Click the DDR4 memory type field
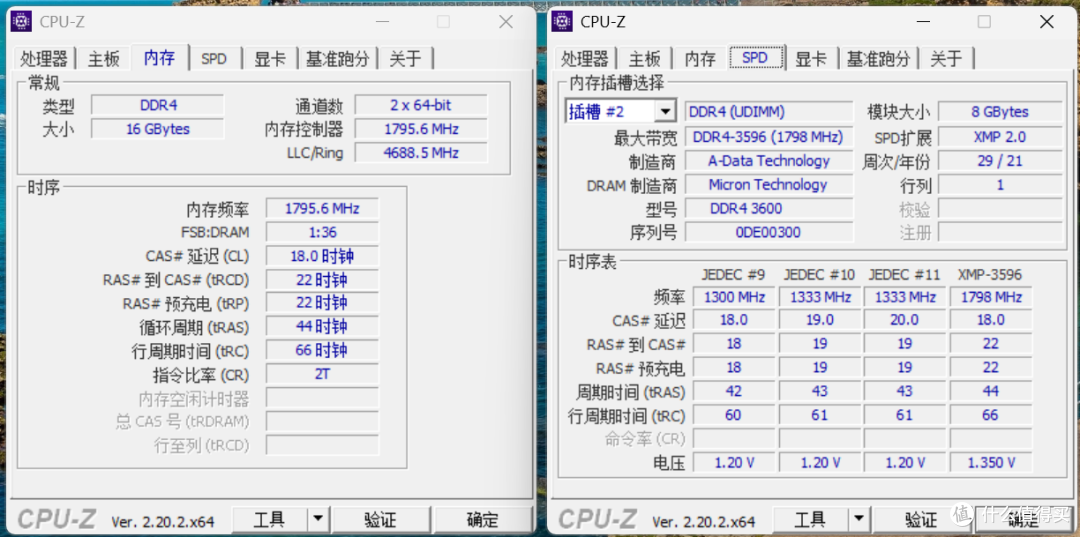The height and width of the screenshot is (537, 1080). tap(158, 105)
